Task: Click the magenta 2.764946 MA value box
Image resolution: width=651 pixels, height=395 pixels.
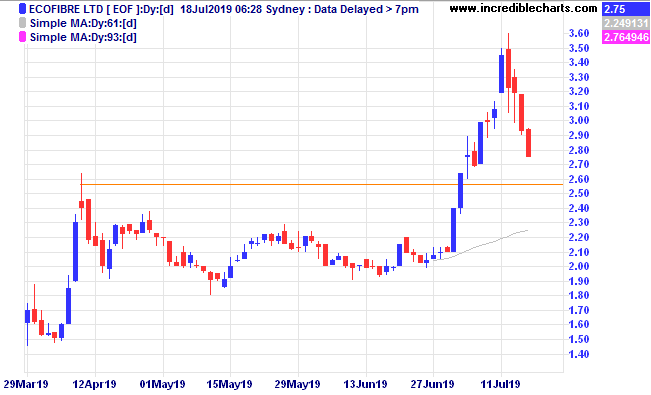Action: pos(625,37)
